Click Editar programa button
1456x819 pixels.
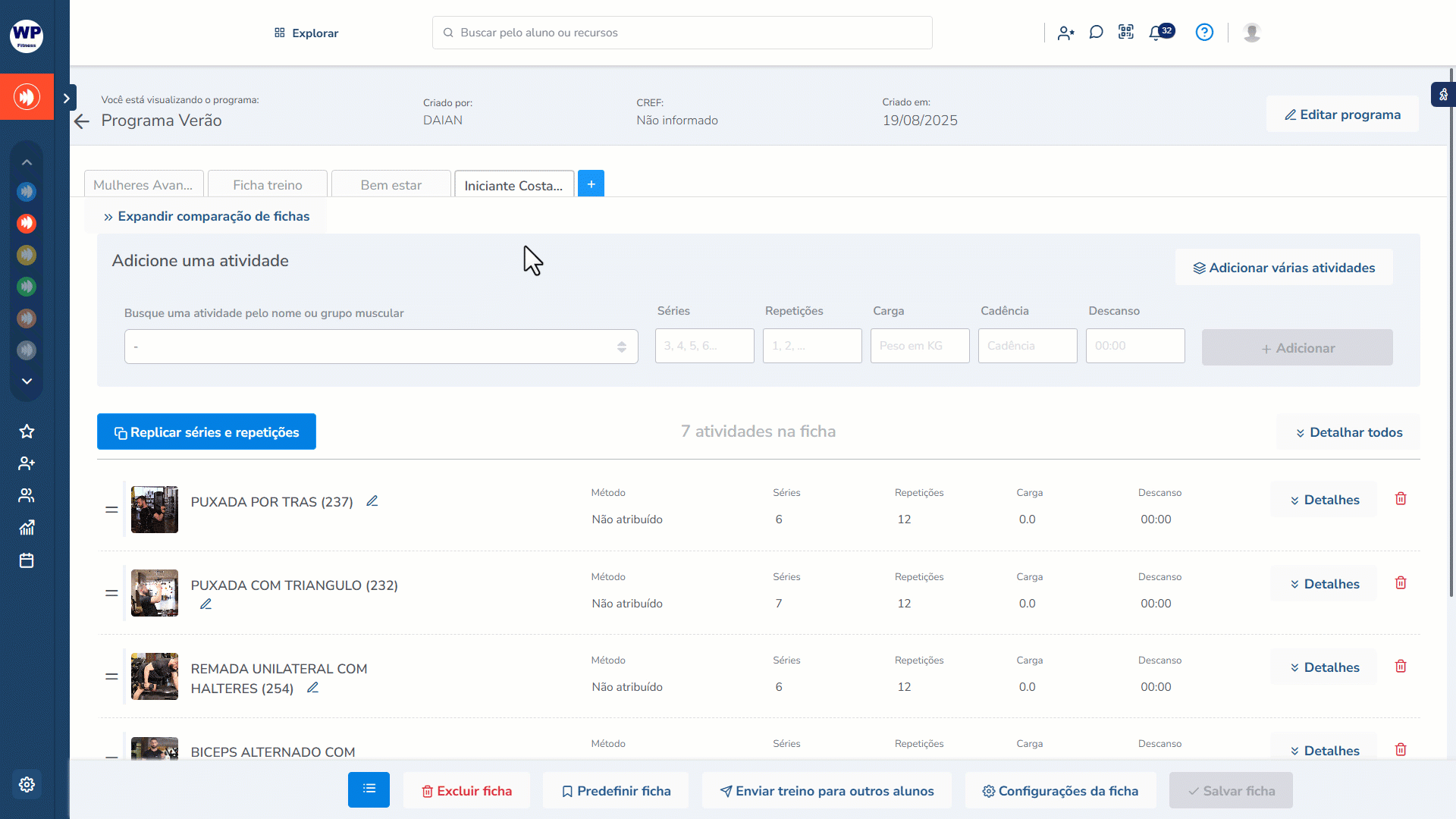click(x=1341, y=115)
